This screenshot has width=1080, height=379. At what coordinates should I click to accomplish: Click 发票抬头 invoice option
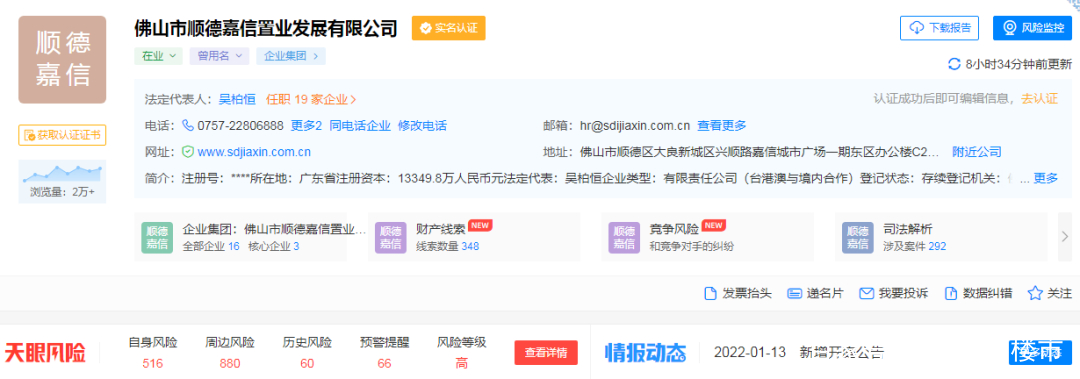(738, 294)
